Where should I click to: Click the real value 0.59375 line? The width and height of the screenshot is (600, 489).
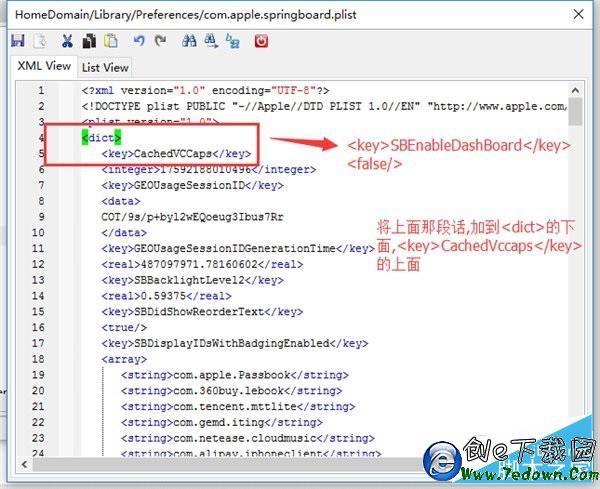point(166,296)
